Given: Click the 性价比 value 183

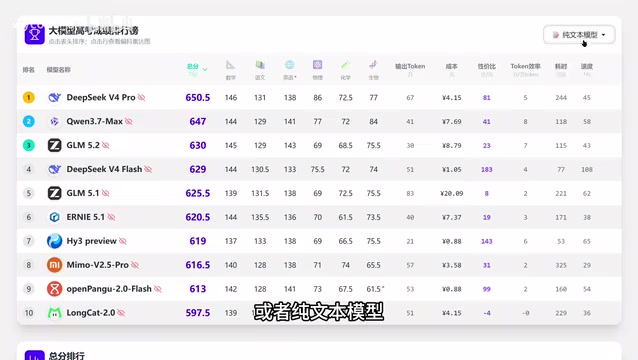Looking at the screenshot, I should pyautogui.click(x=487, y=170).
